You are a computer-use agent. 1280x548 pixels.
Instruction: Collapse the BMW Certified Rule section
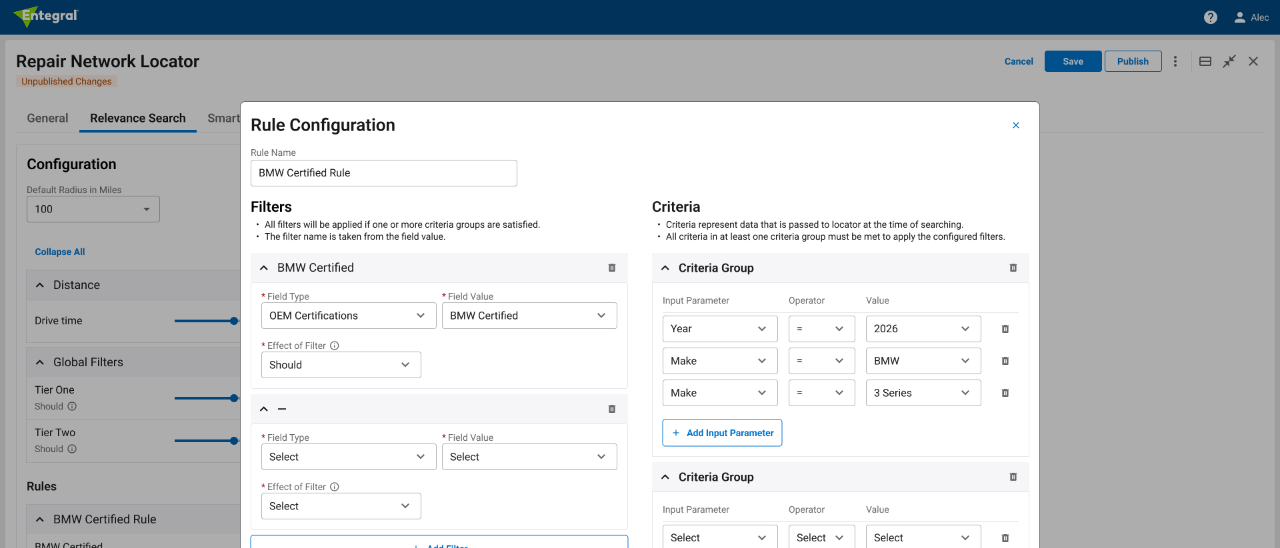click(x=40, y=519)
